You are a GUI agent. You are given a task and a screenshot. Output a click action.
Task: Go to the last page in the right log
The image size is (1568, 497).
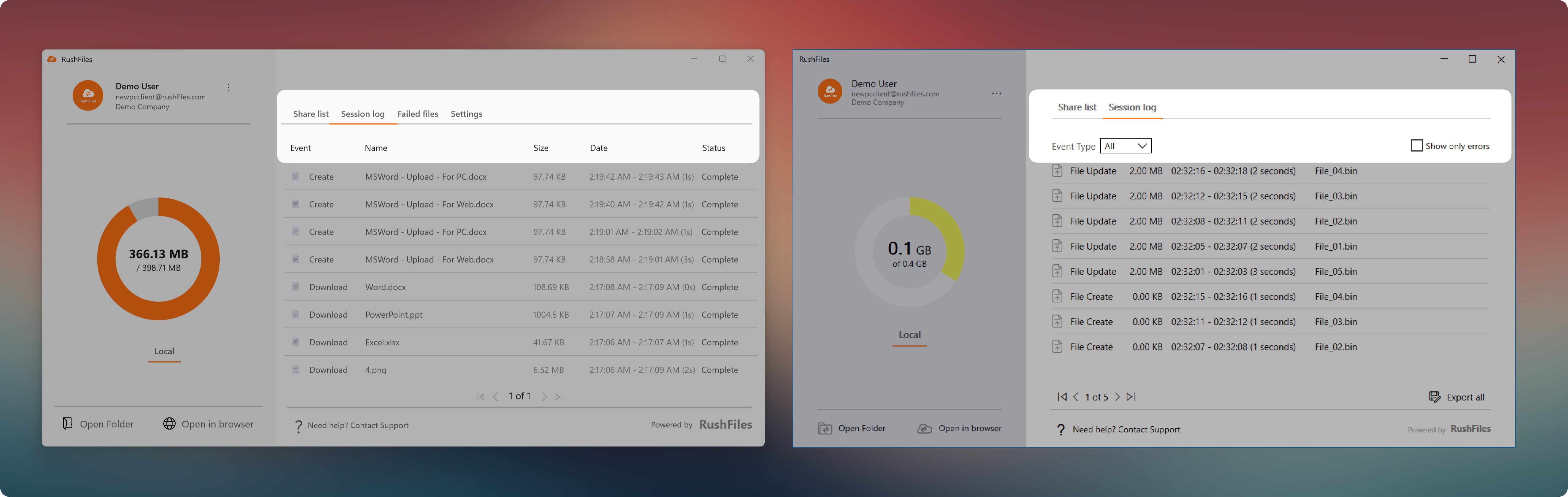[x=1131, y=396]
